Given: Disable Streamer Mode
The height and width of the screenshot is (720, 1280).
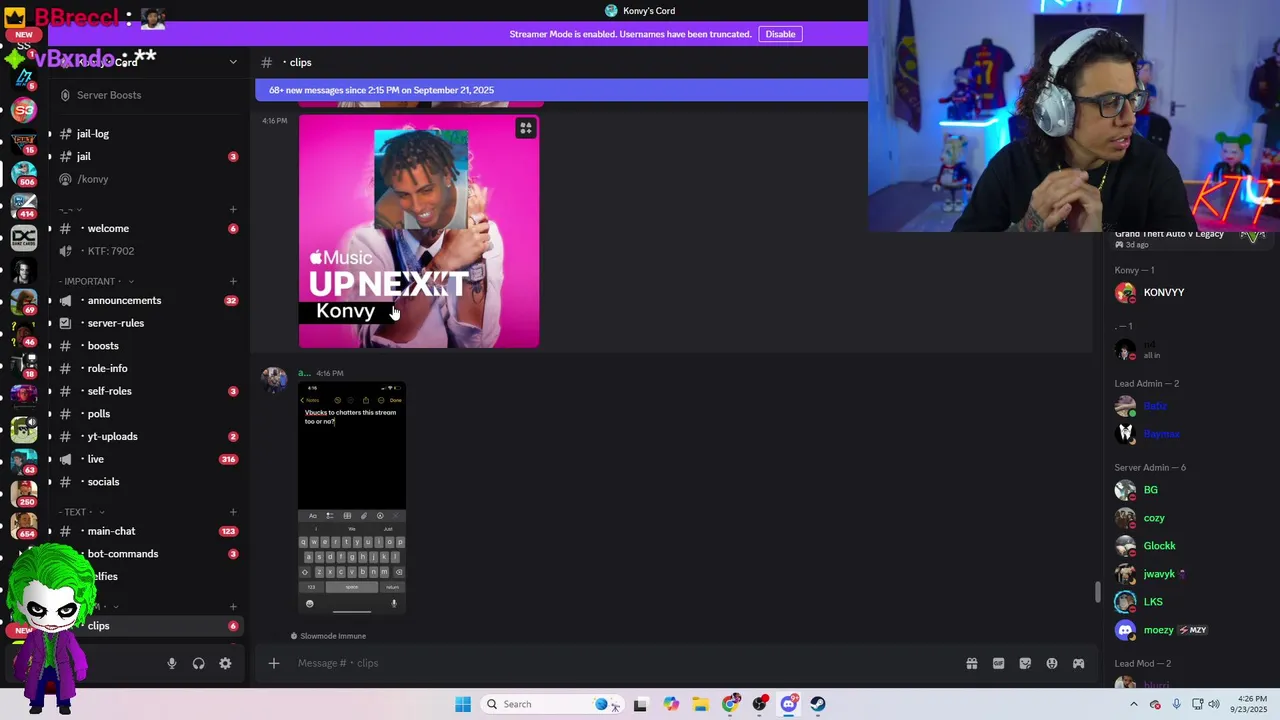Looking at the screenshot, I should click(780, 34).
